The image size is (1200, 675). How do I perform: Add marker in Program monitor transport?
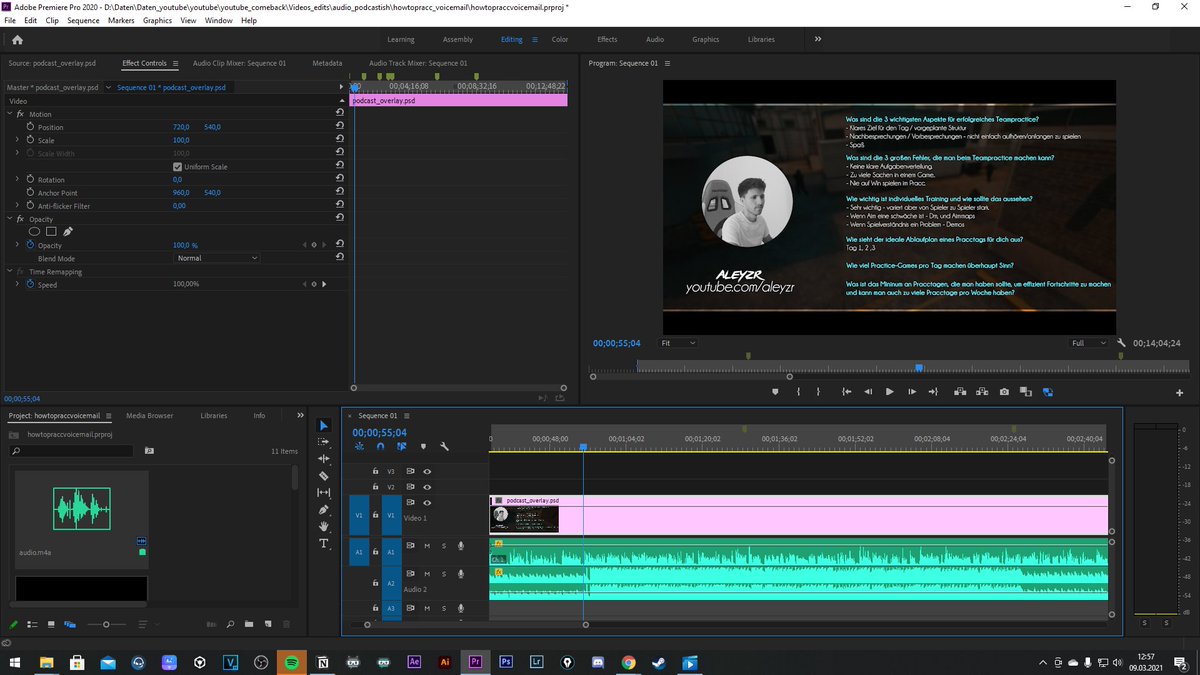click(x=776, y=392)
